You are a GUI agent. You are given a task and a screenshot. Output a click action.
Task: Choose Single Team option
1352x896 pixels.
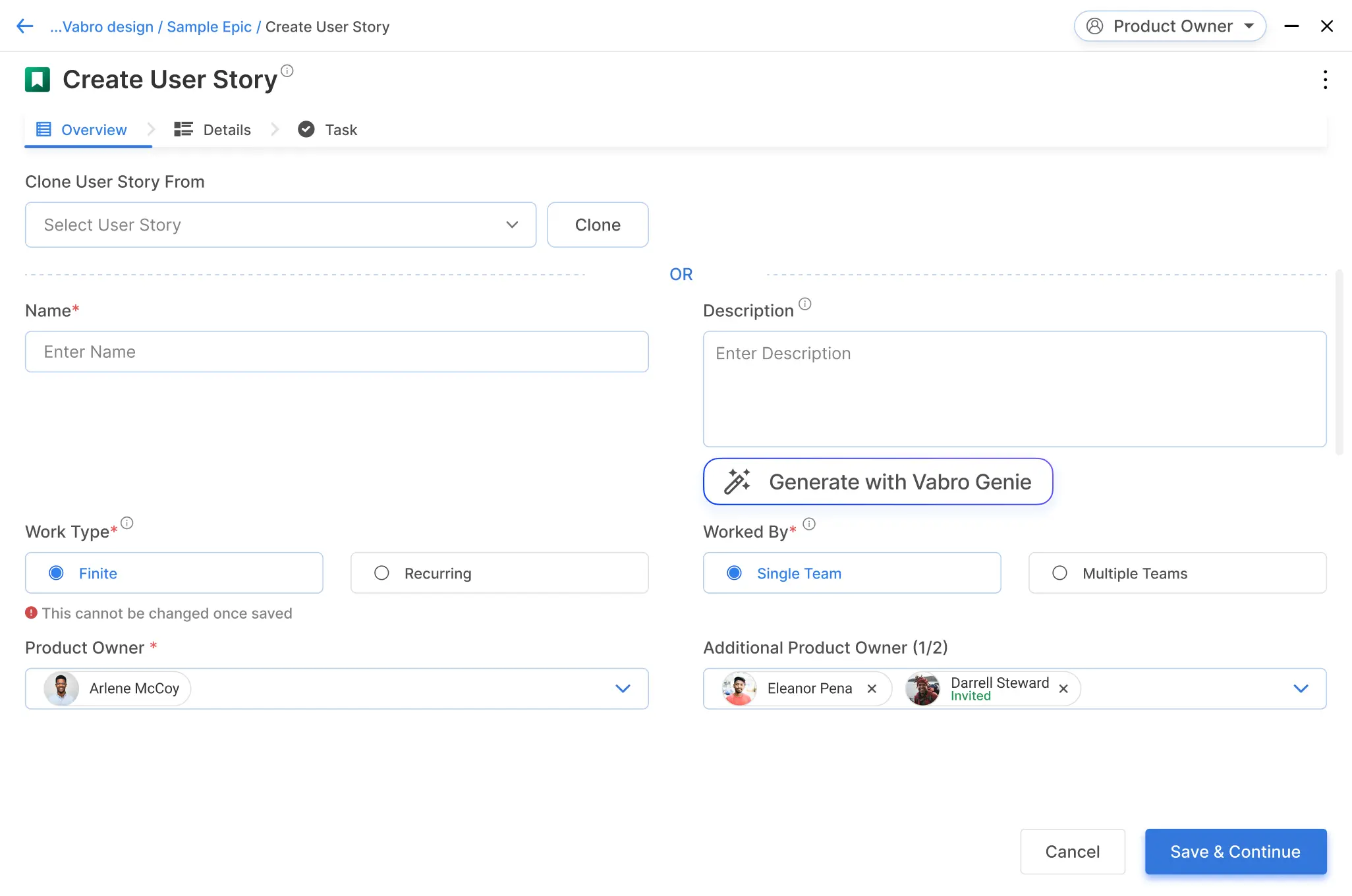(852, 573)
